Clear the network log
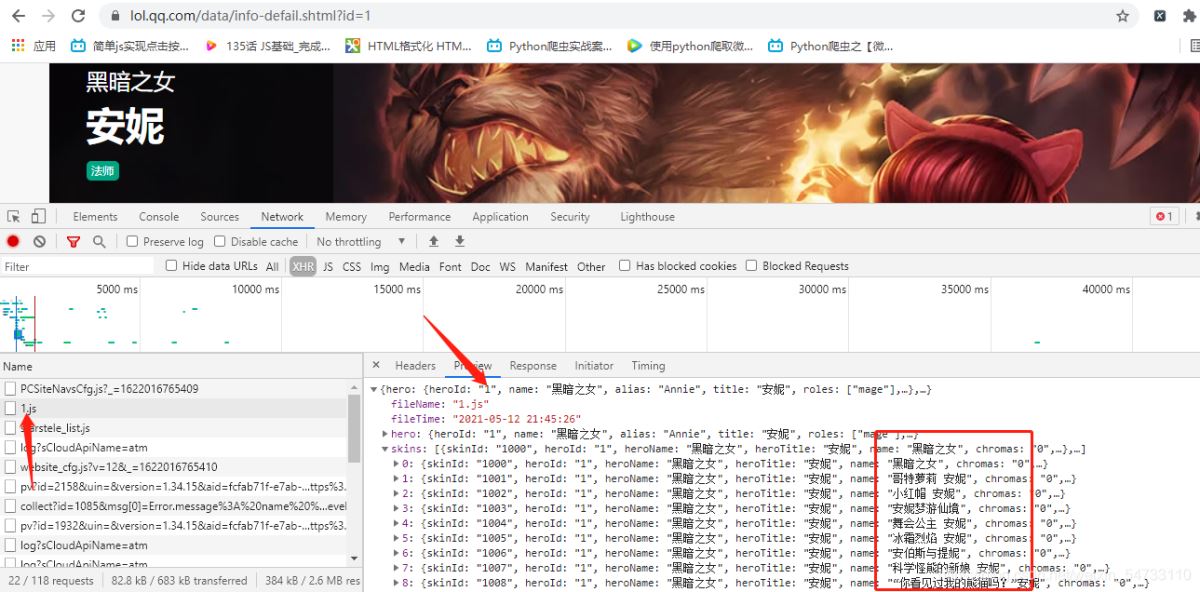Viewport: 1200px width, 592px height. (39, 241)
